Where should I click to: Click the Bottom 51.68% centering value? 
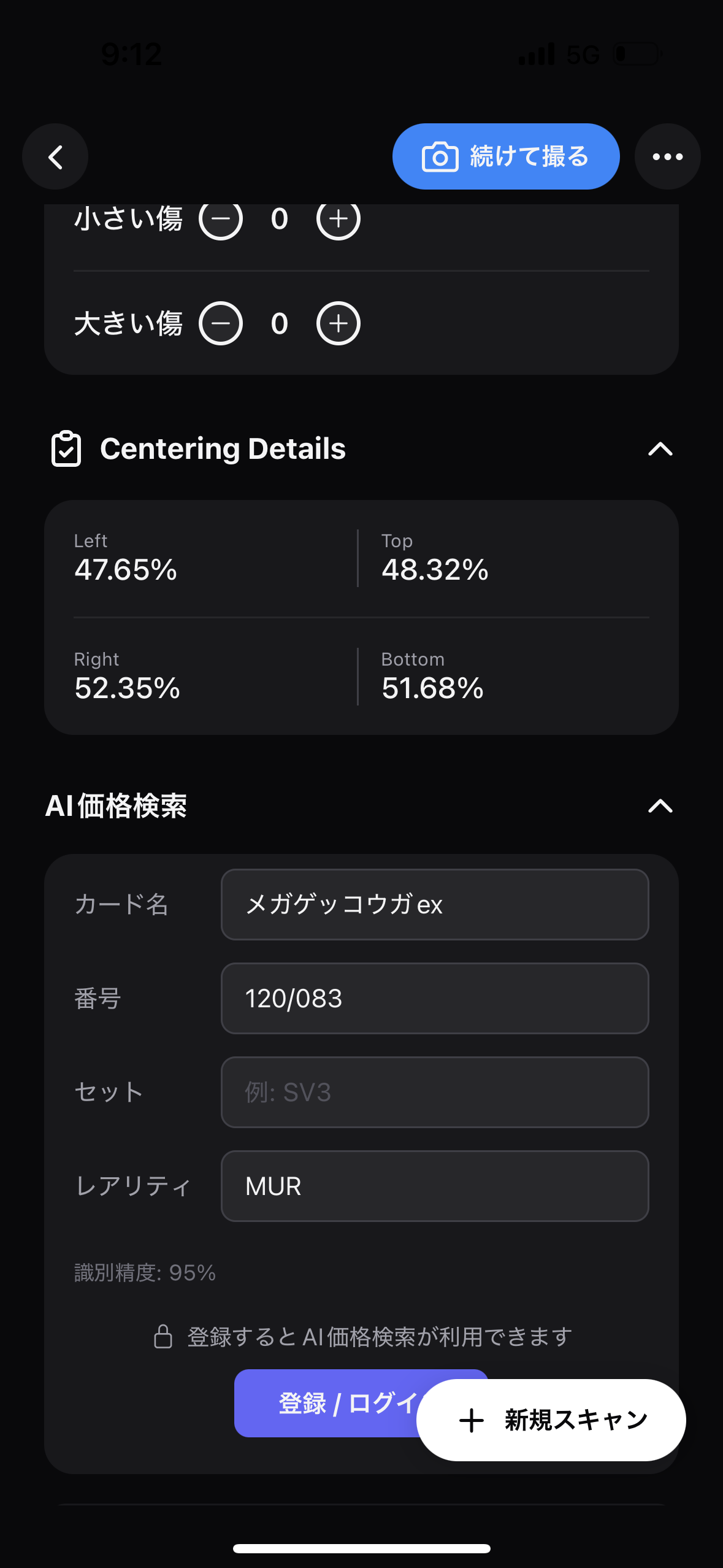click(x=432, y=688)
